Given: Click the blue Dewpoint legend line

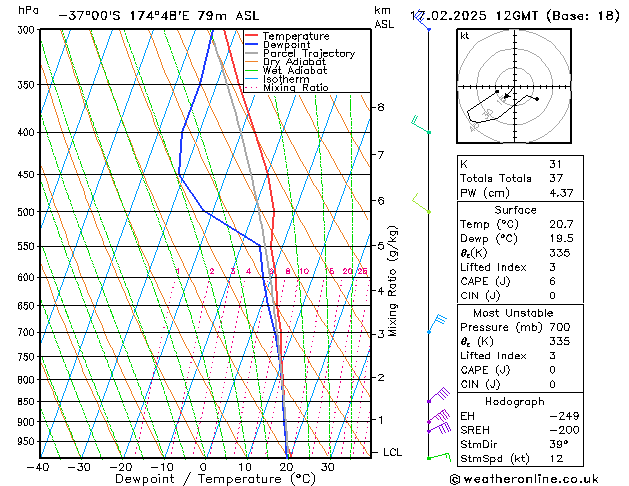Looking at the screenshot, I should (x=252, y=44).
